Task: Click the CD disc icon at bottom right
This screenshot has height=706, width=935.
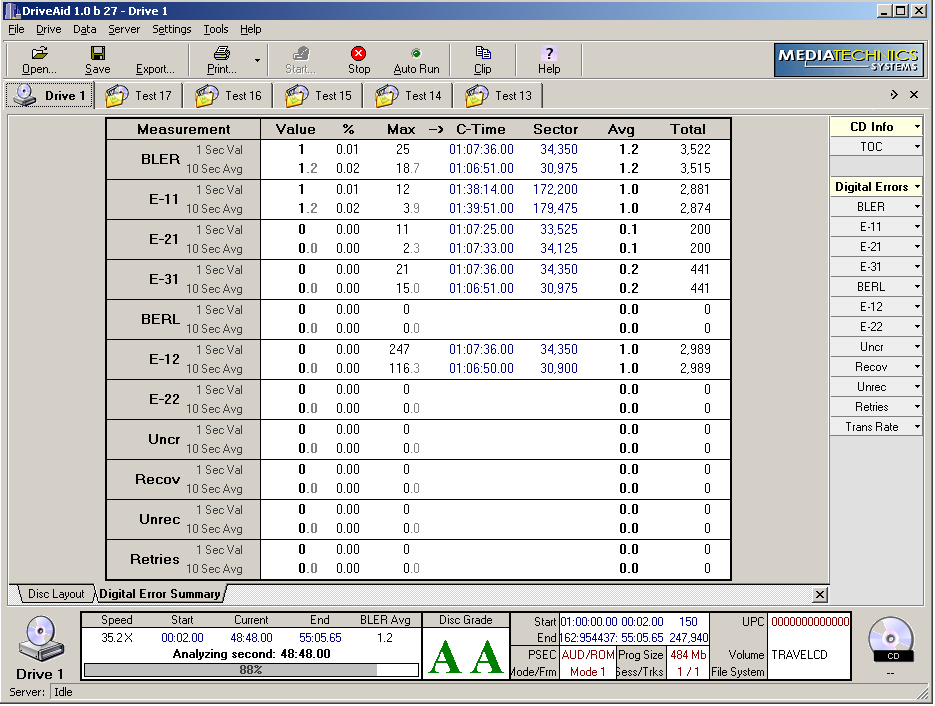Action: point(891,637)
